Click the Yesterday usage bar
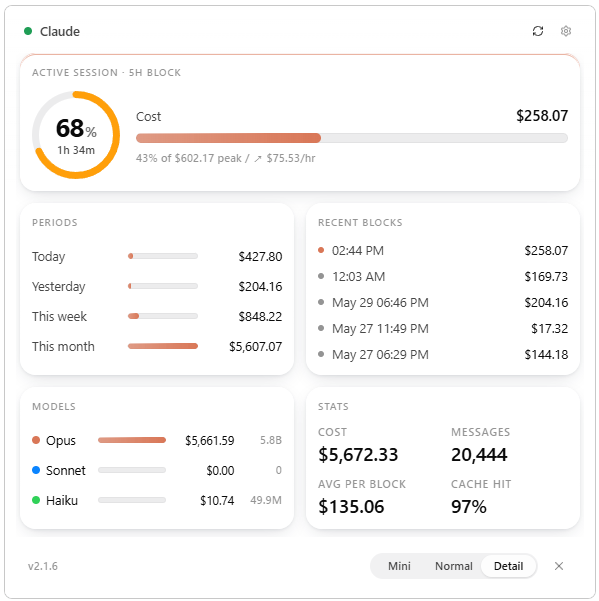The image size is (599, 601). 163,286
